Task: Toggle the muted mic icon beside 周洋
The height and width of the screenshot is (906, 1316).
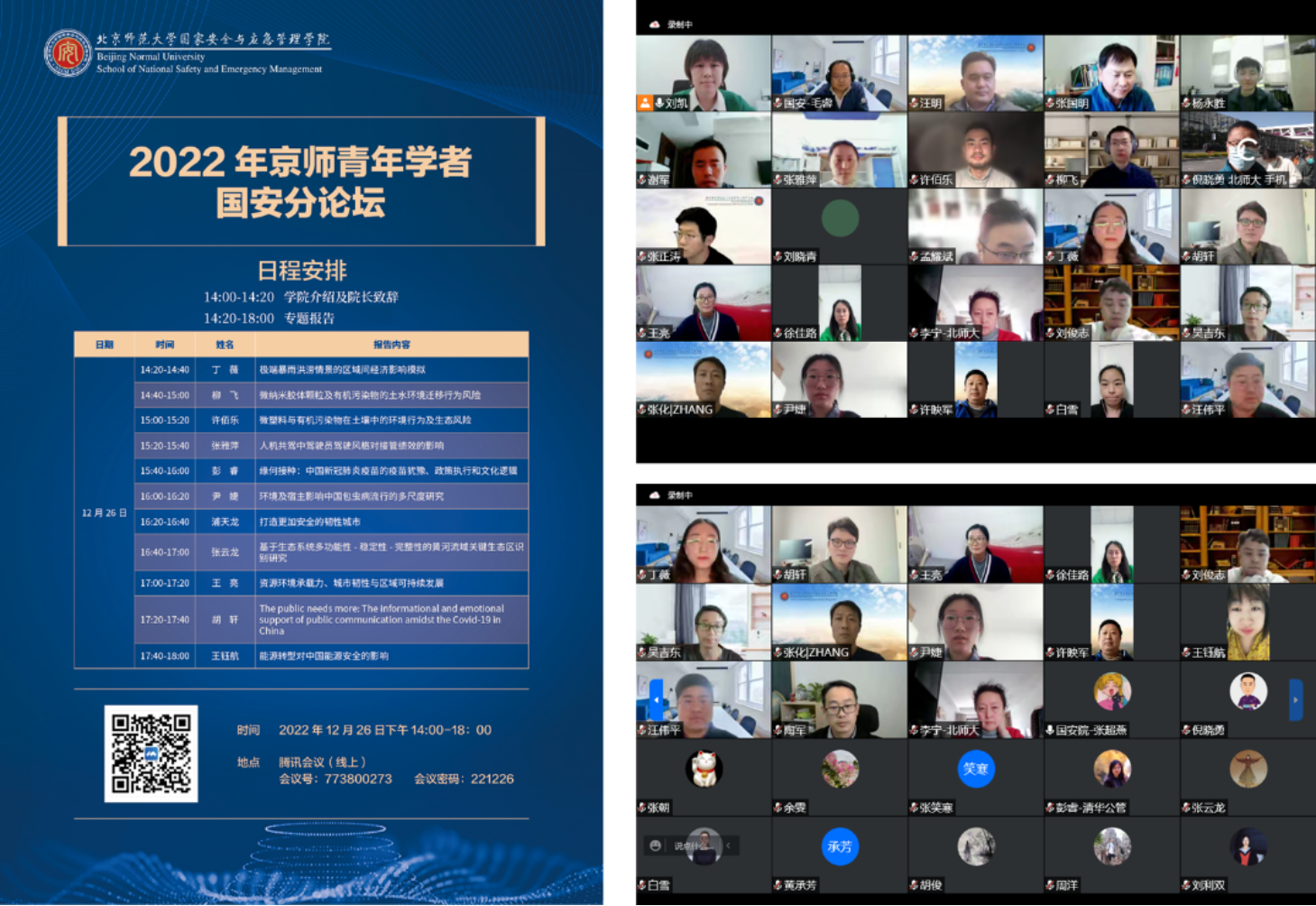Action: click(1050, 885)
